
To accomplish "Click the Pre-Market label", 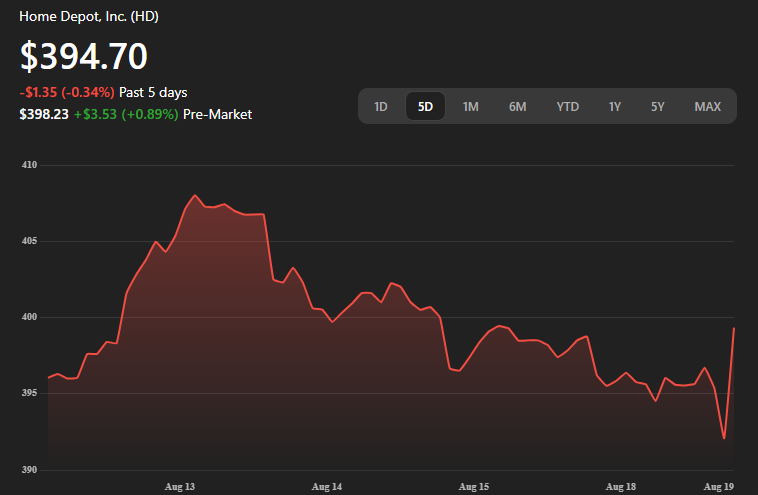I will (218, 114).
